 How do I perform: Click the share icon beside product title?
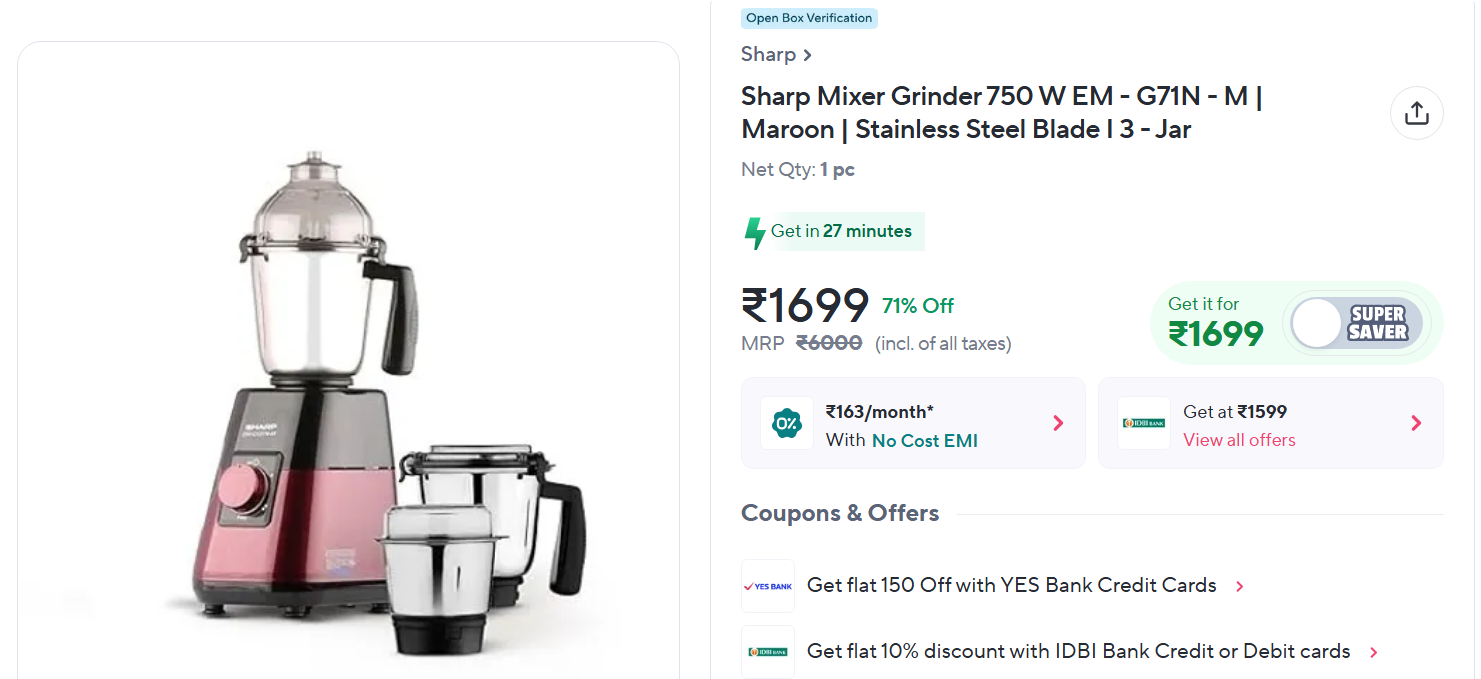point(1416,113)
